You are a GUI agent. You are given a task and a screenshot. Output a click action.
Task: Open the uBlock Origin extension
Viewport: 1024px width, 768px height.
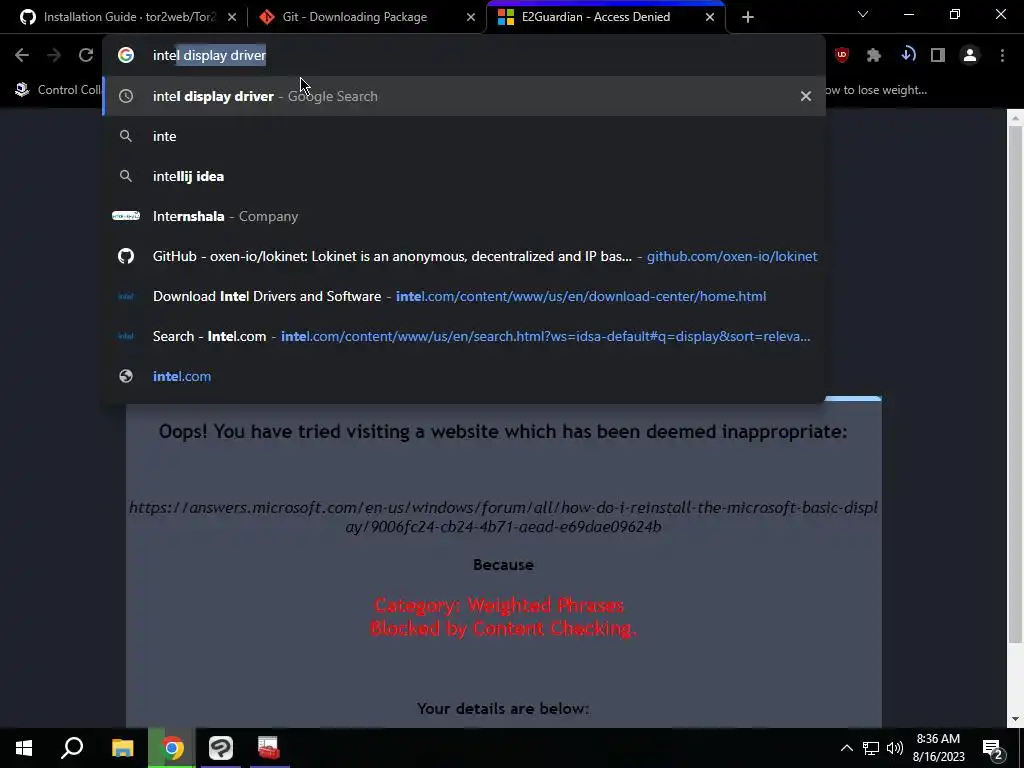[x=842, y=56]
